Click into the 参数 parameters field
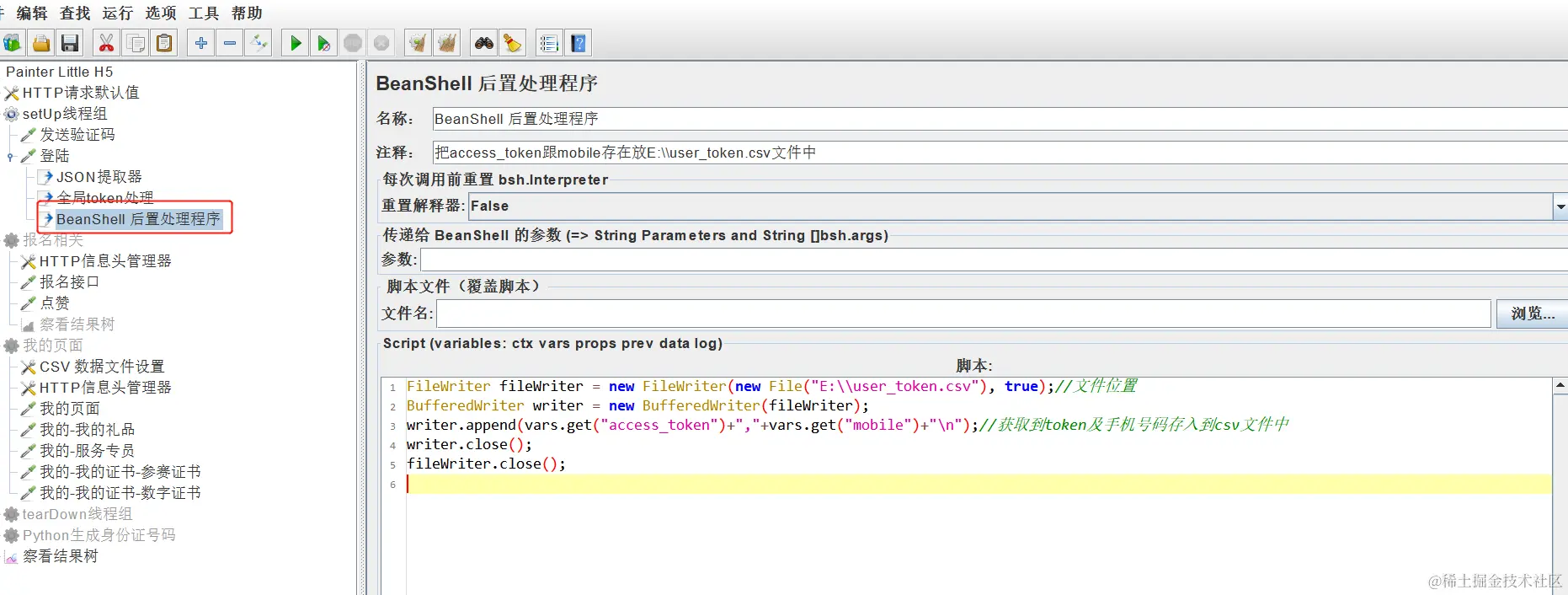 (x=994, y=260)
